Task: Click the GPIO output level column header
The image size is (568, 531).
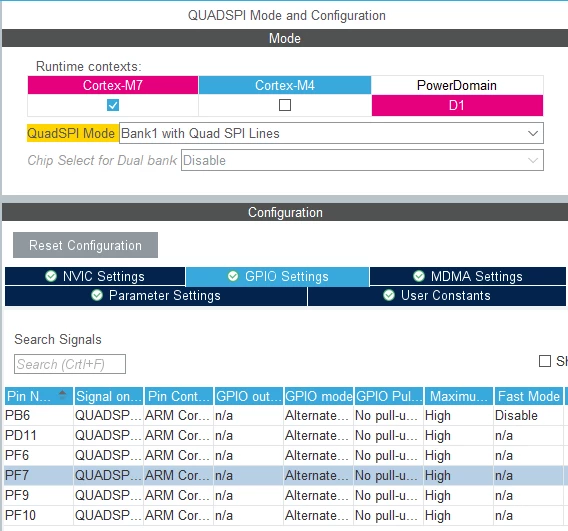Action: click(x=249, y=396)
